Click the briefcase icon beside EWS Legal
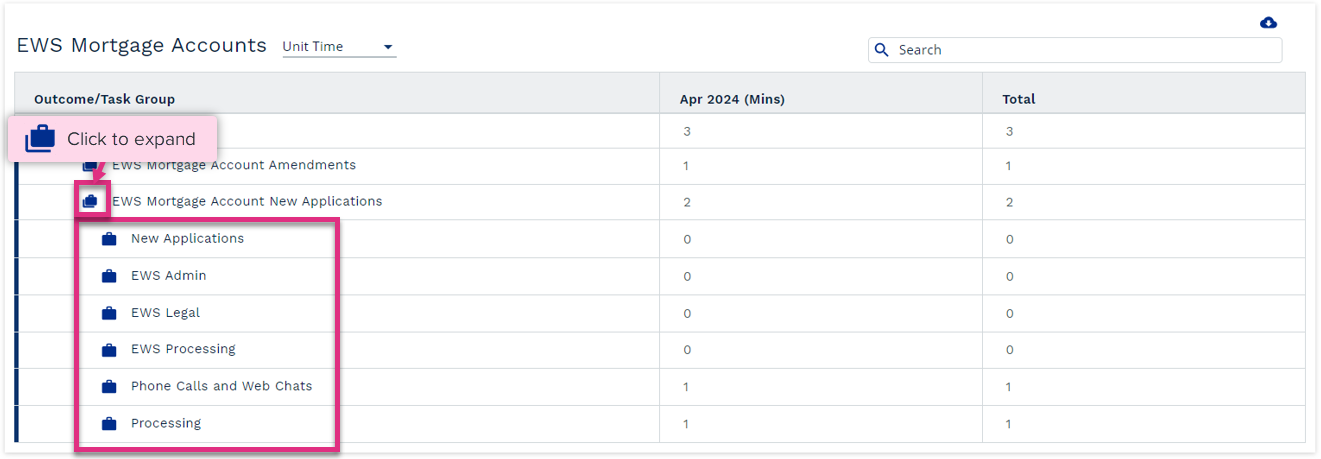Screen dimensions: 1321x459 (109, 313)
